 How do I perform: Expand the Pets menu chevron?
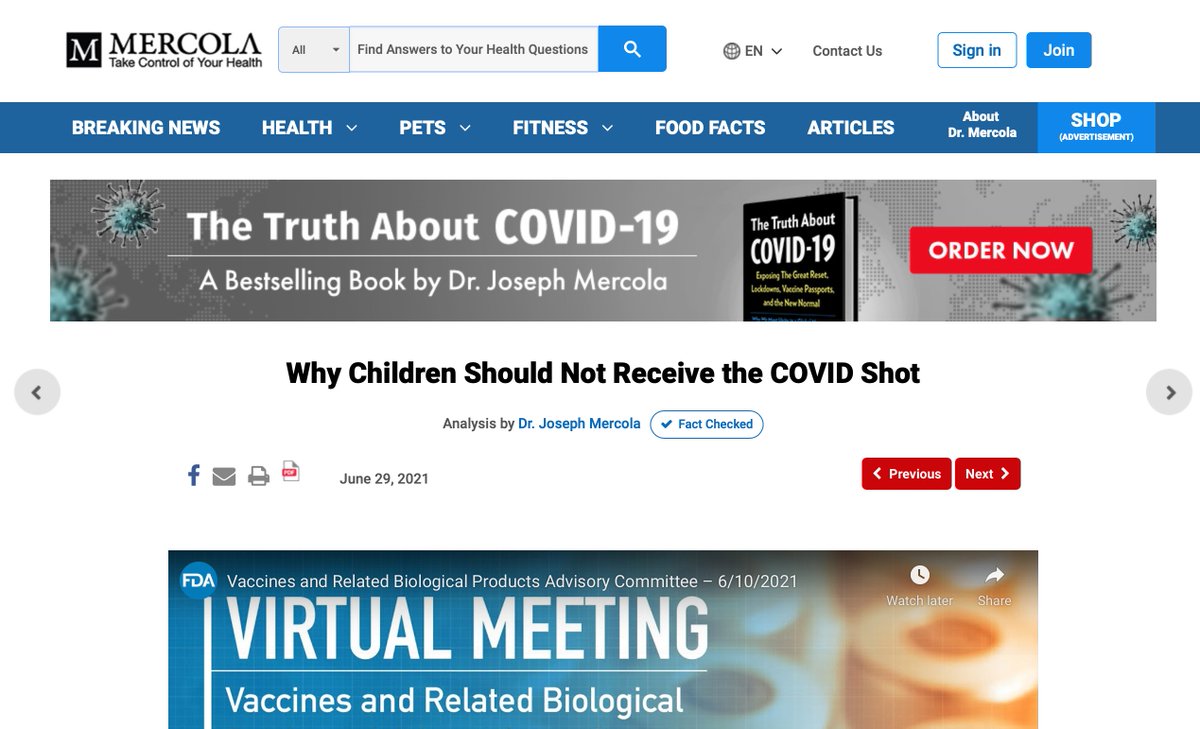click(464, 128)
